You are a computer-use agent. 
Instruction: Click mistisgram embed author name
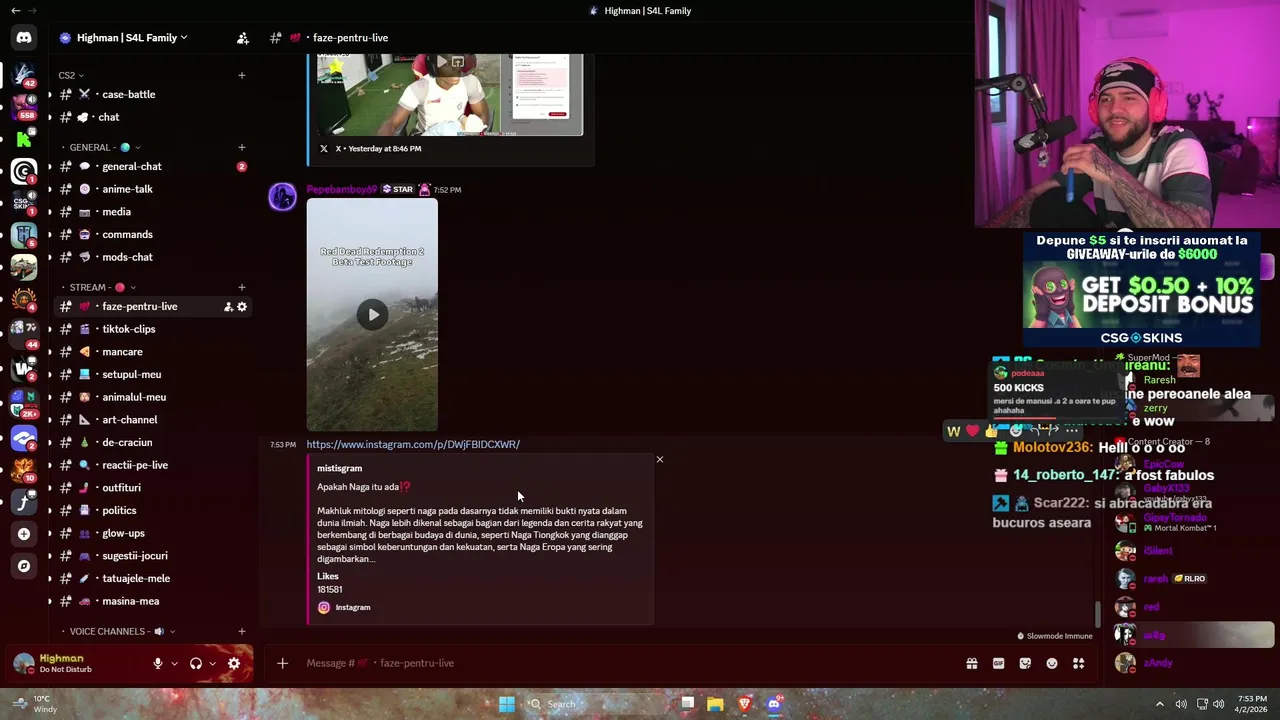point(340,468)
